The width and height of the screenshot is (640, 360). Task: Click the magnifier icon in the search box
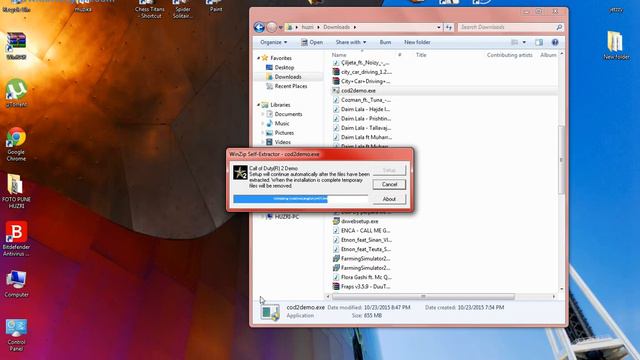point(559,27)
